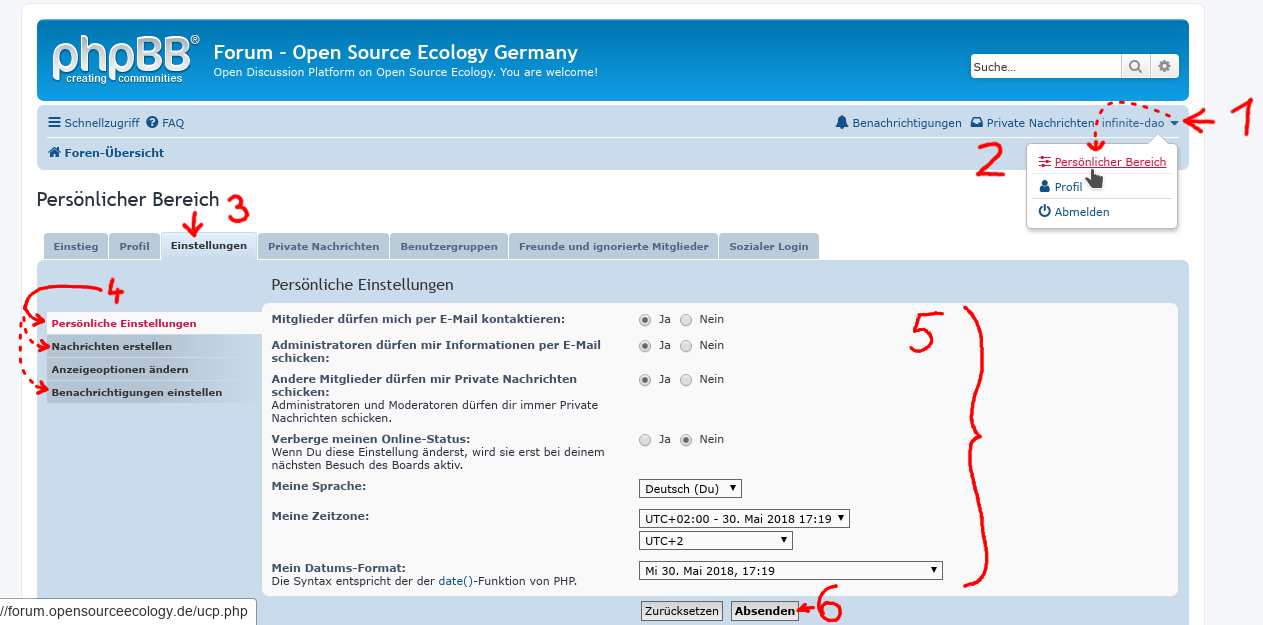Open the UTC+2 timezone dropdown
The height and width of the screenshot is (625, 1263).
(715, 541)
